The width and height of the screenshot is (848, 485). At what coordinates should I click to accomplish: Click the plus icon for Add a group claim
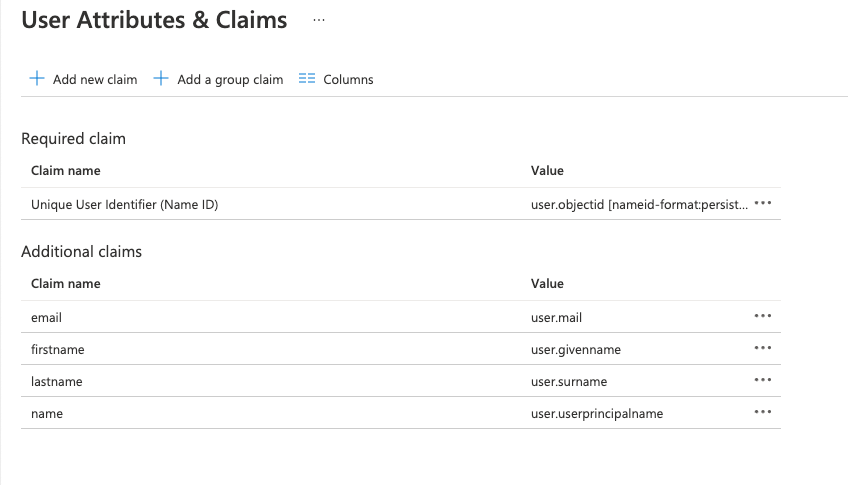pos(161,79)
